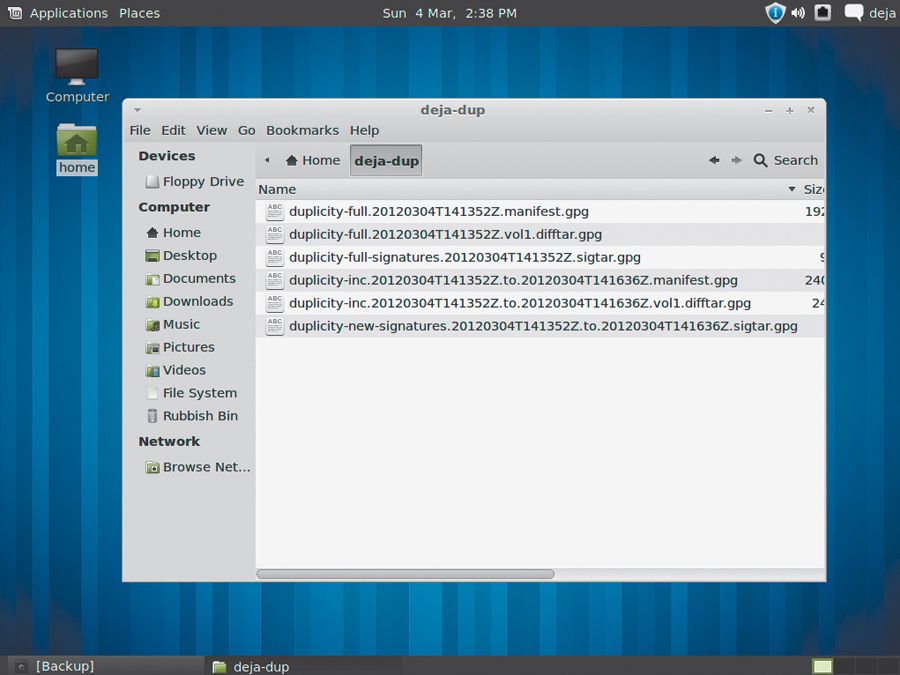Select the duplicity-full manifest.gpg file
Viewport: 900px width, 675px height.
click(437, 211)
